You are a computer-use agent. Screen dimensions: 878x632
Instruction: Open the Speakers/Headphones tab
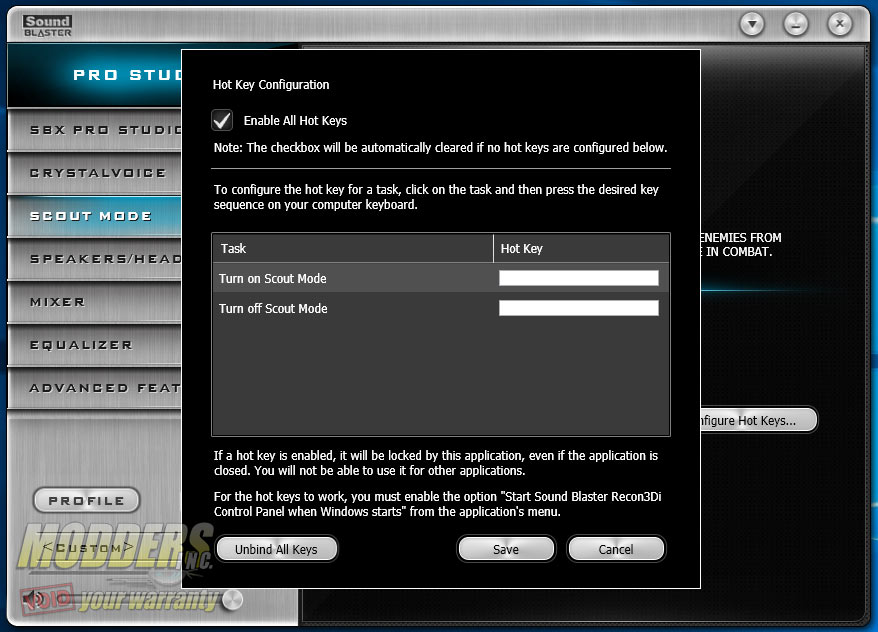point(95,259)
